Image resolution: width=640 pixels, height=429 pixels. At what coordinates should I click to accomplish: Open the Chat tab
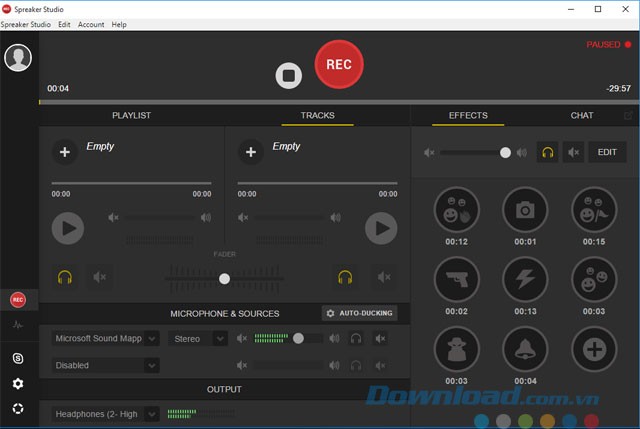(x=582, y=116)
